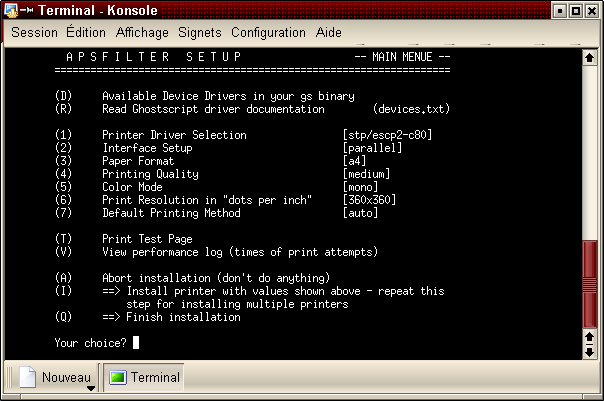Open the Affichage menu
604x401 pixels.
tap(142, 32)
